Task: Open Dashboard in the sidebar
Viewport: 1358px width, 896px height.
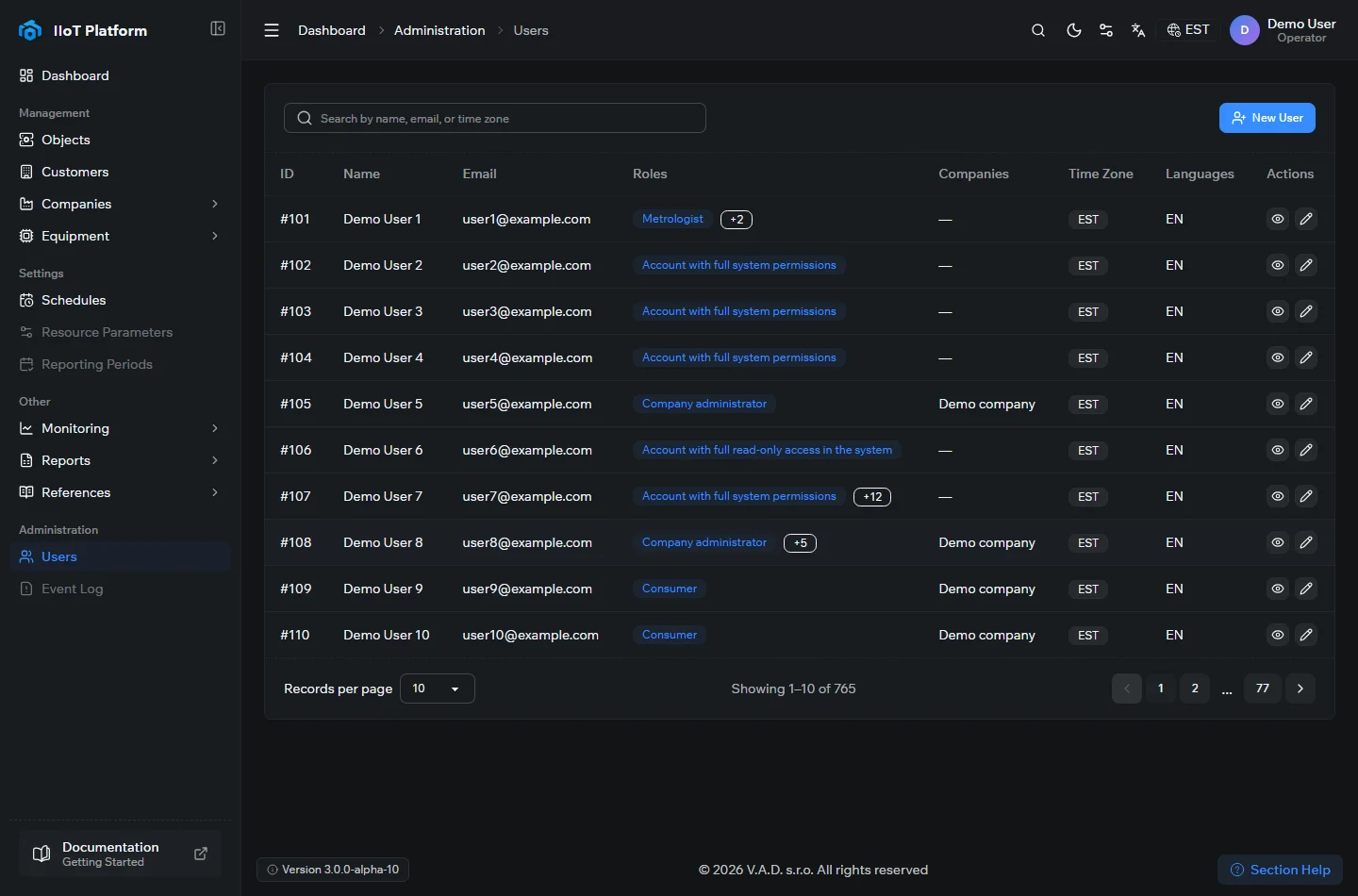Action: (x=120, y=75)
